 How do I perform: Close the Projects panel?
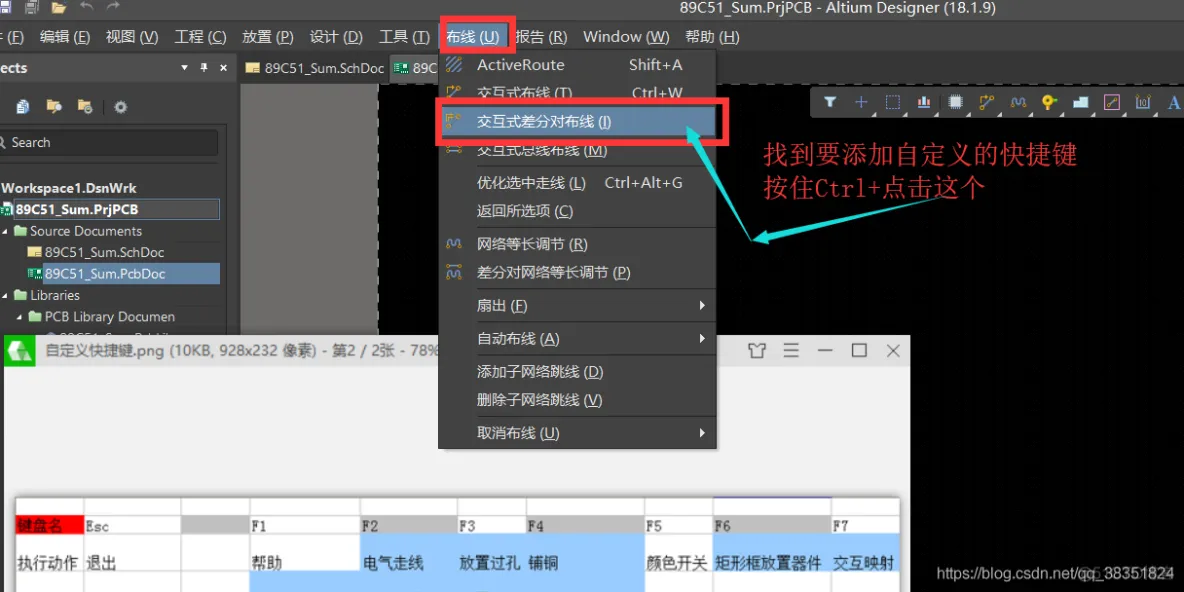224,68
